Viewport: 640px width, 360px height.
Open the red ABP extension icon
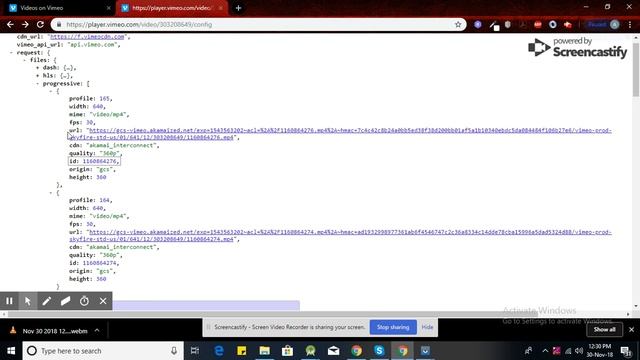(x=538, y=24)
